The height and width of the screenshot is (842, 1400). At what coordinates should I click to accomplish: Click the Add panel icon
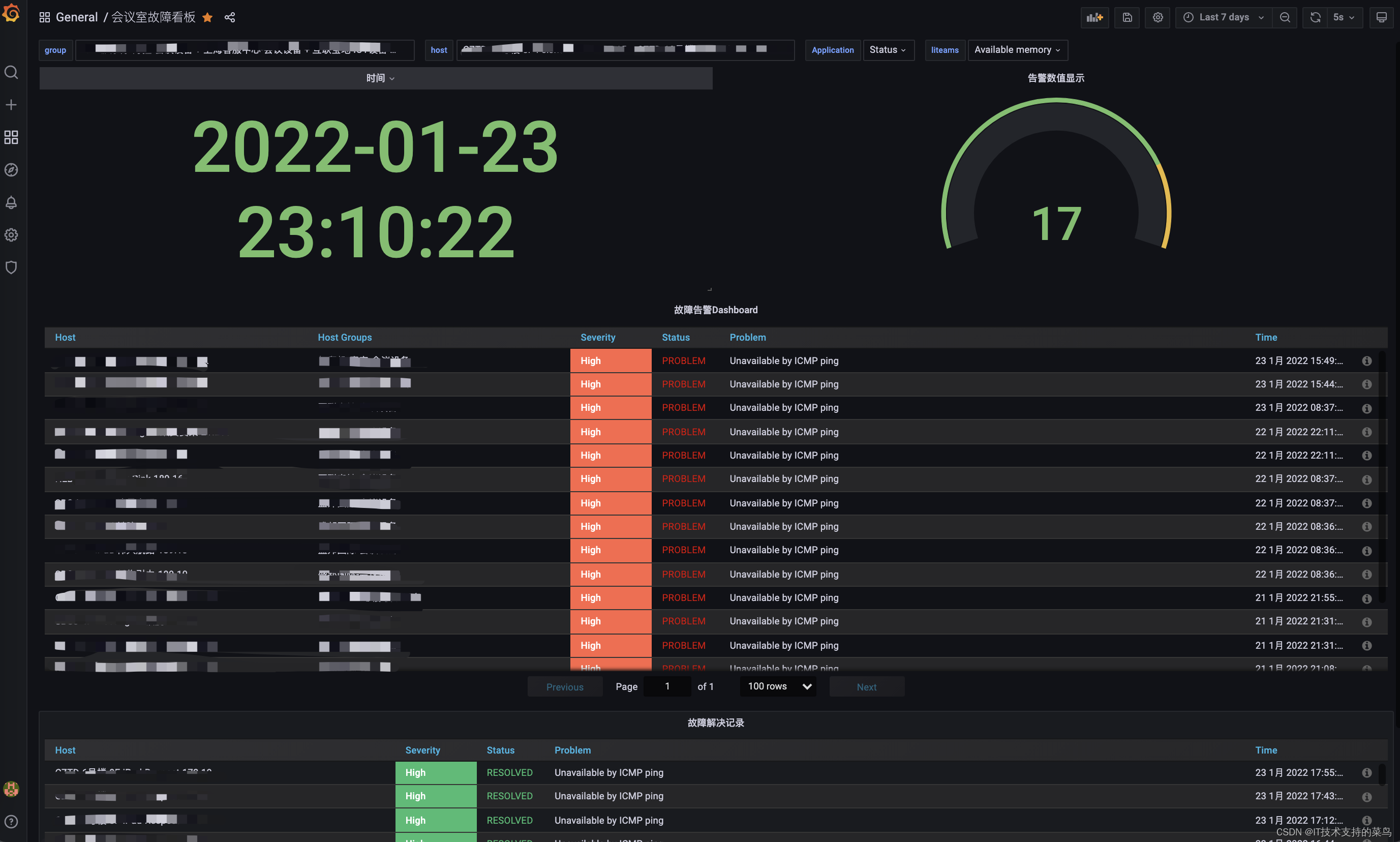pyautogui.click(x=1094, y=18)
